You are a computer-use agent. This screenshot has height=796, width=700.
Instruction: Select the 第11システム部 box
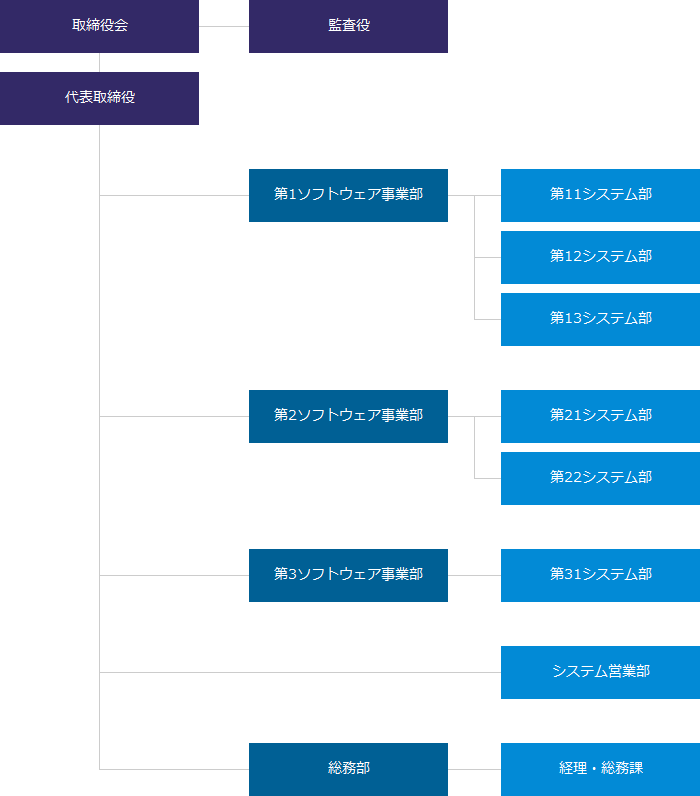tap(601, 195)
